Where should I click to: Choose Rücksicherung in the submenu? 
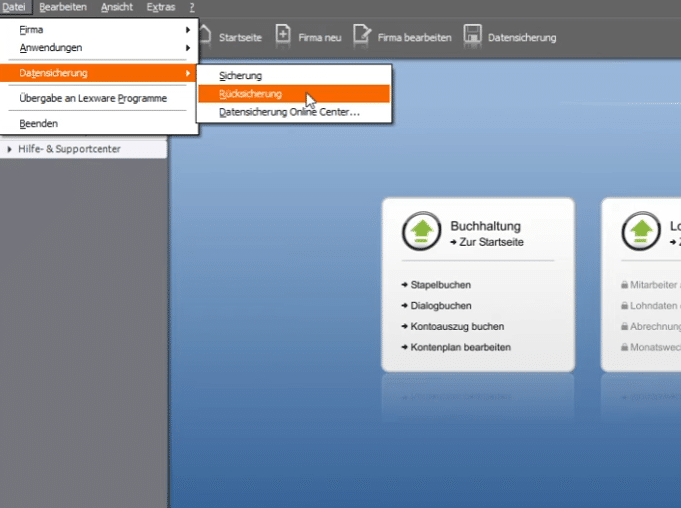pos(294,94)
